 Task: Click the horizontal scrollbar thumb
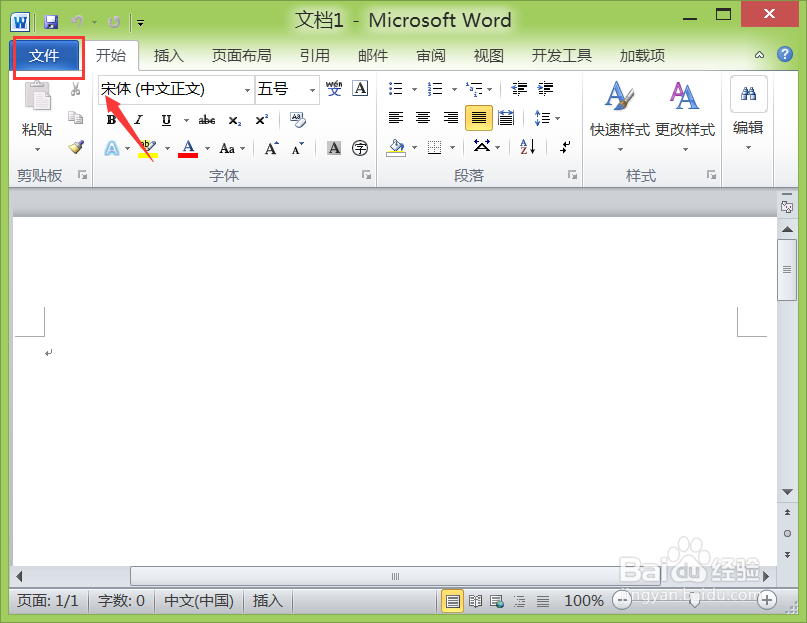[395, 576]
